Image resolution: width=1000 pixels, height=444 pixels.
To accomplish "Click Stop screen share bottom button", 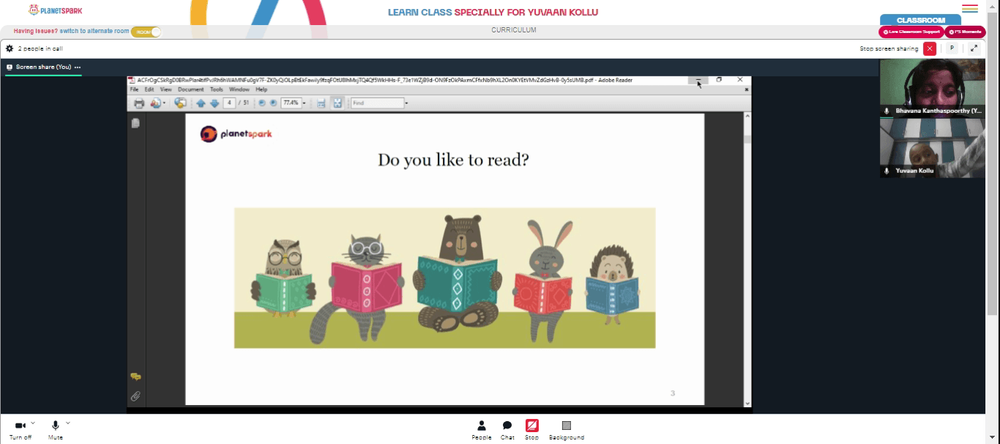I will tap(532, 430).
